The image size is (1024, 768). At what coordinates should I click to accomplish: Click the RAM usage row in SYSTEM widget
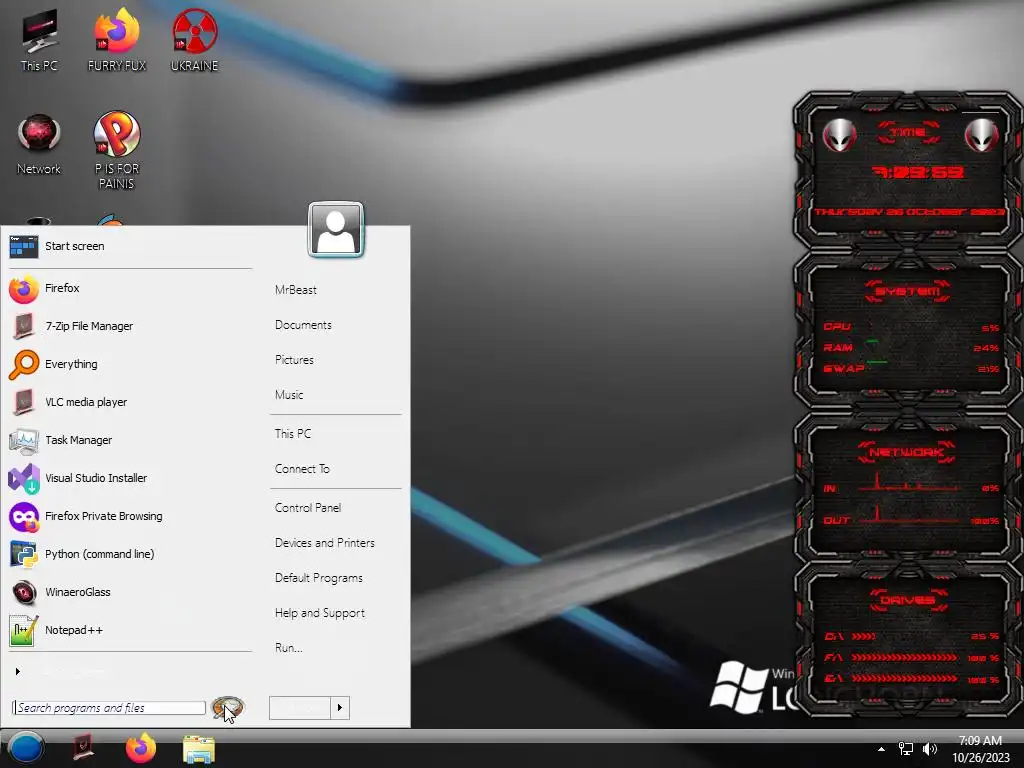911,347
